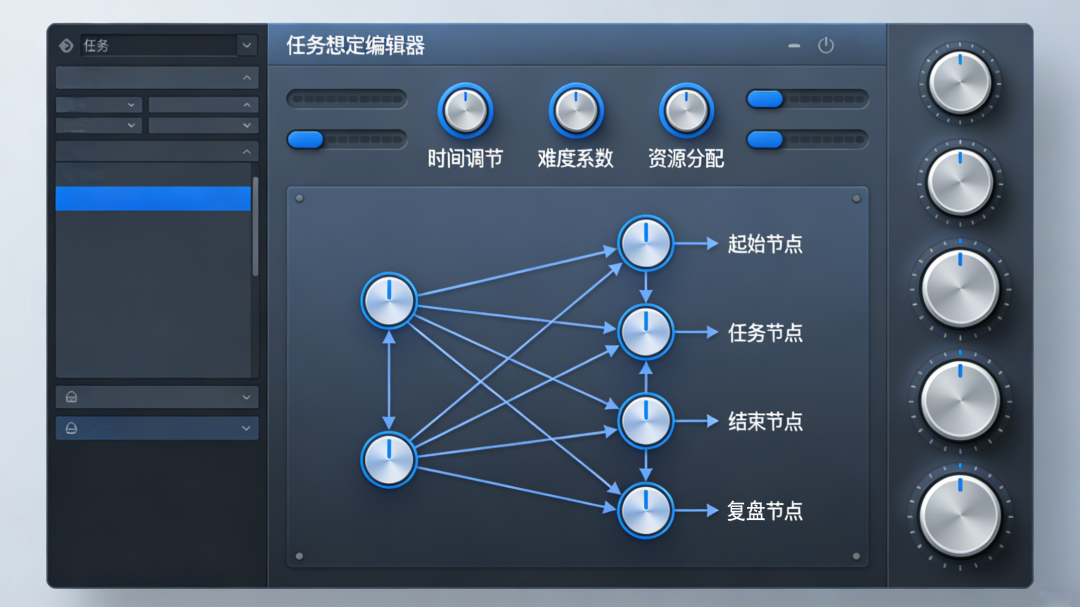Click the 复盘节点 label
1080x607 pixels.
(x=765, y=511)
